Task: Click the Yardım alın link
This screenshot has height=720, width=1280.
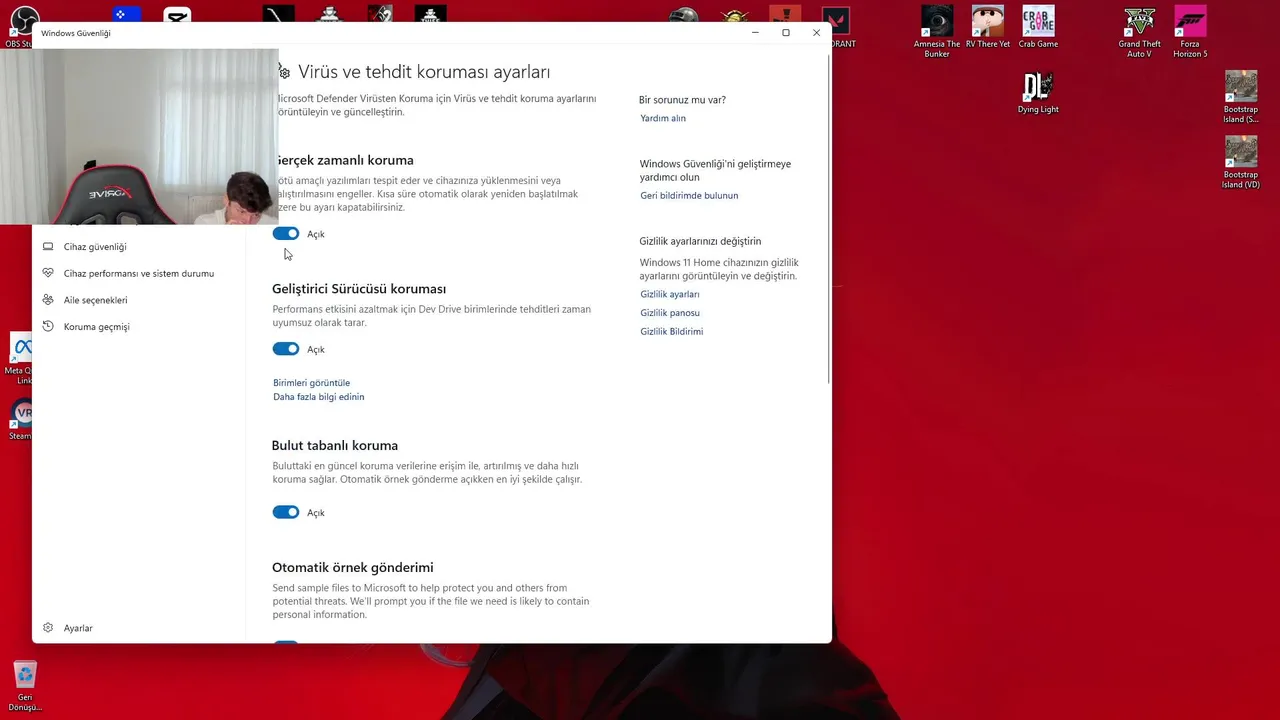Action: click(663, 118)
